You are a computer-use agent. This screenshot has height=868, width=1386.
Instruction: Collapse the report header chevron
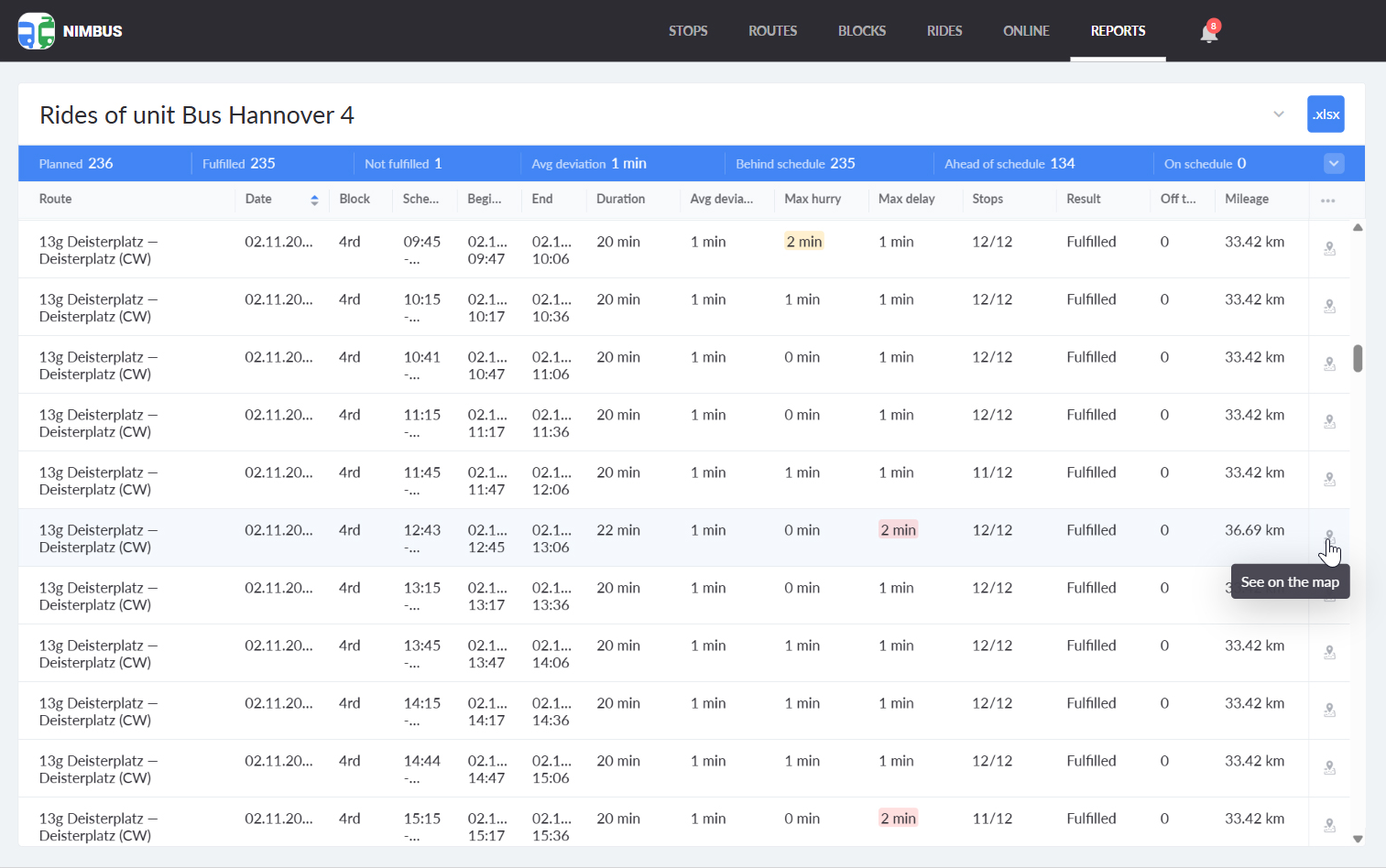[x=1278, y=114]
